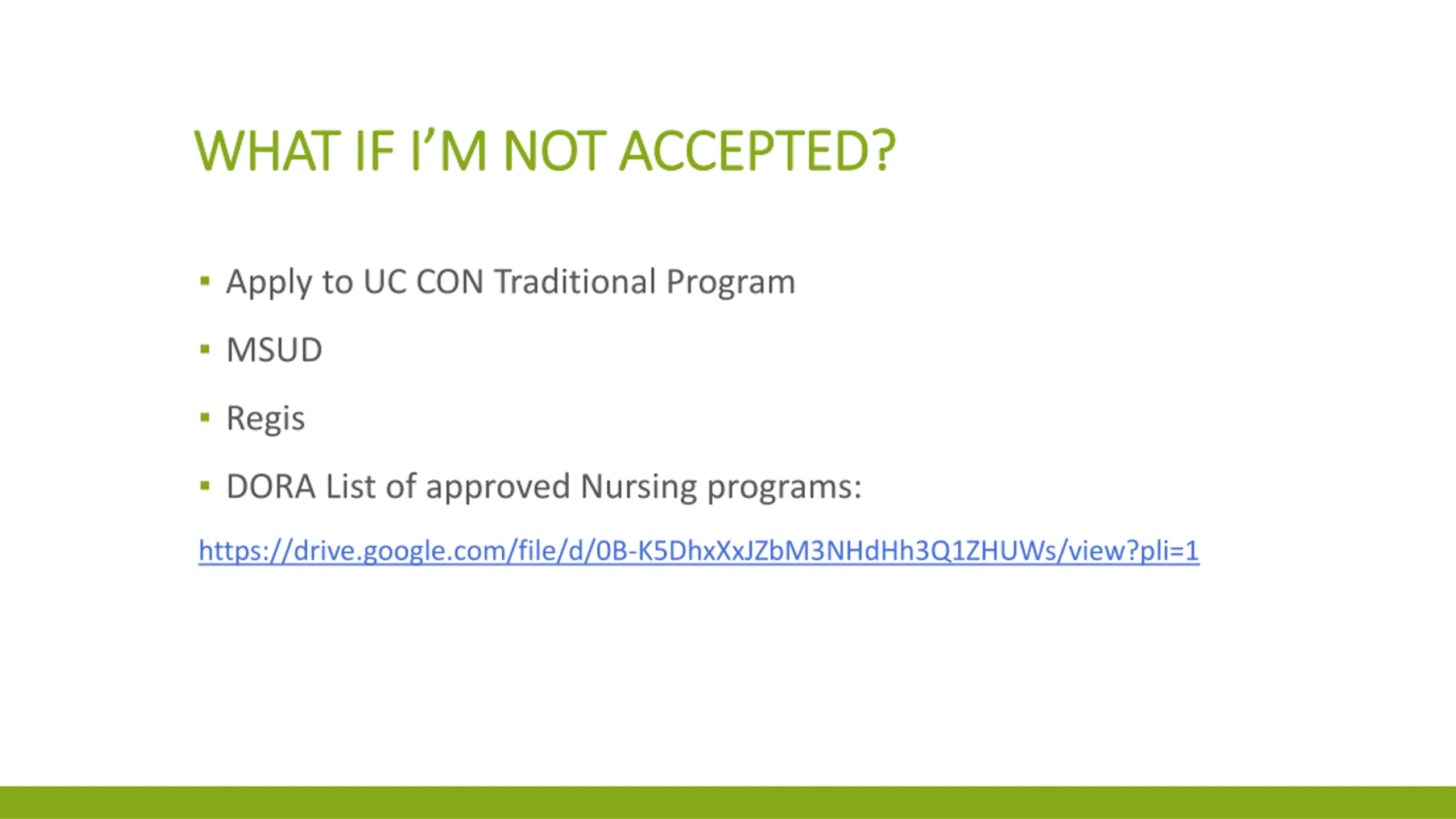Click the green bullet marker beside DORA List
1456x819 pixels.
tap(205, 486)
